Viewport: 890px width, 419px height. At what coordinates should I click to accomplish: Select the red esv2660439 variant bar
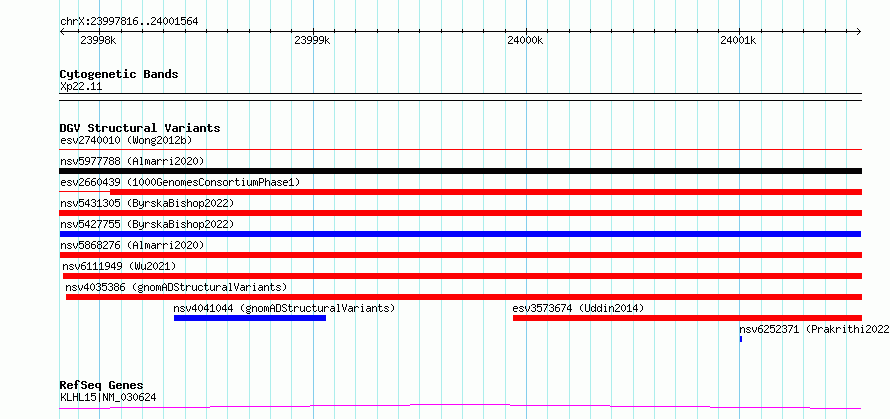pos(486,192)
